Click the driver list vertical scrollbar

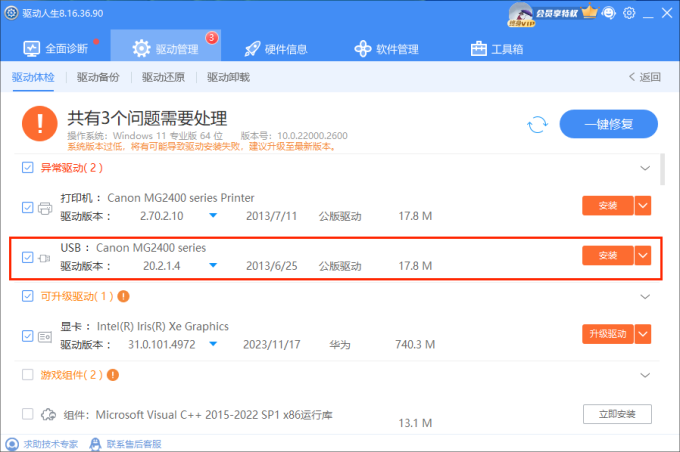tap(662, 169)
